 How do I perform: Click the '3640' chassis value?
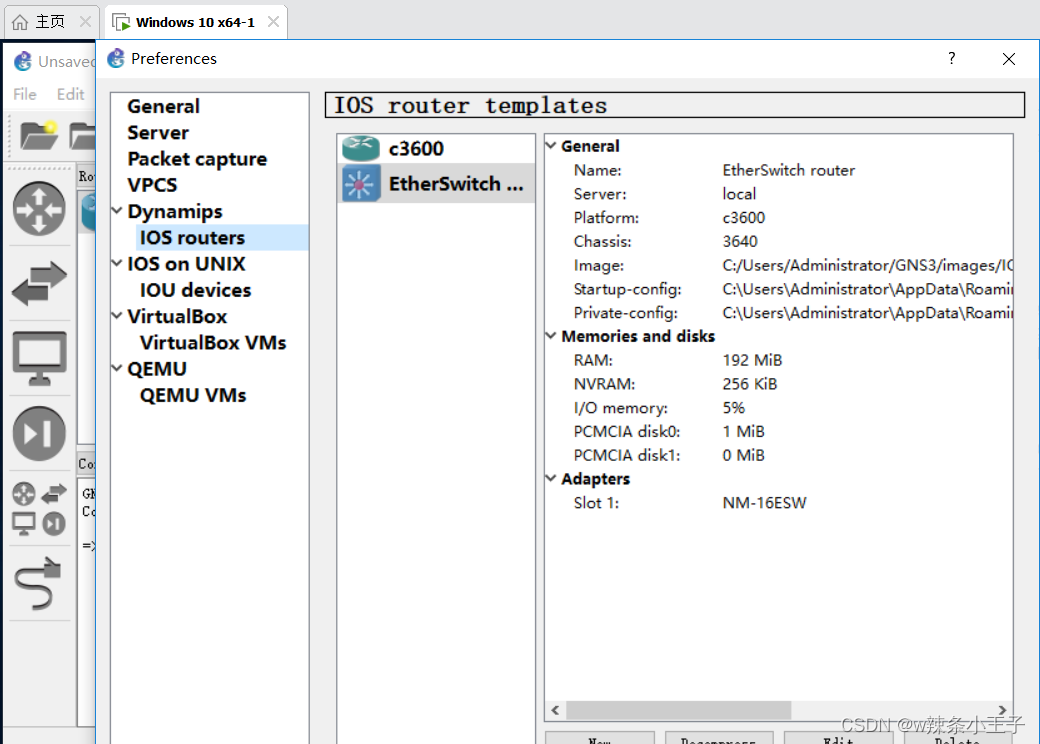click(x=740, y=241)
